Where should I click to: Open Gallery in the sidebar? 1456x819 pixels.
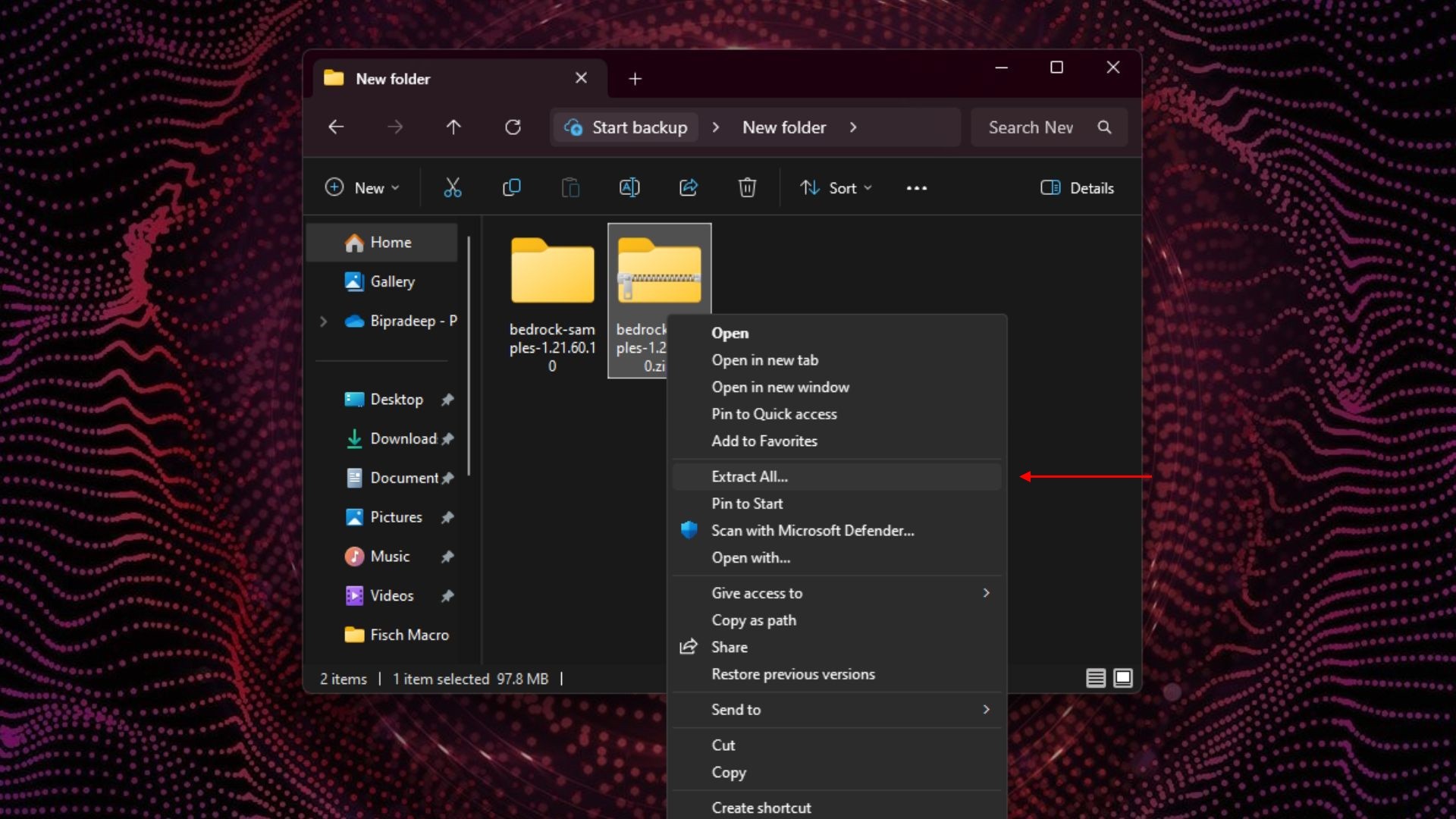click(x=381, y=281)
